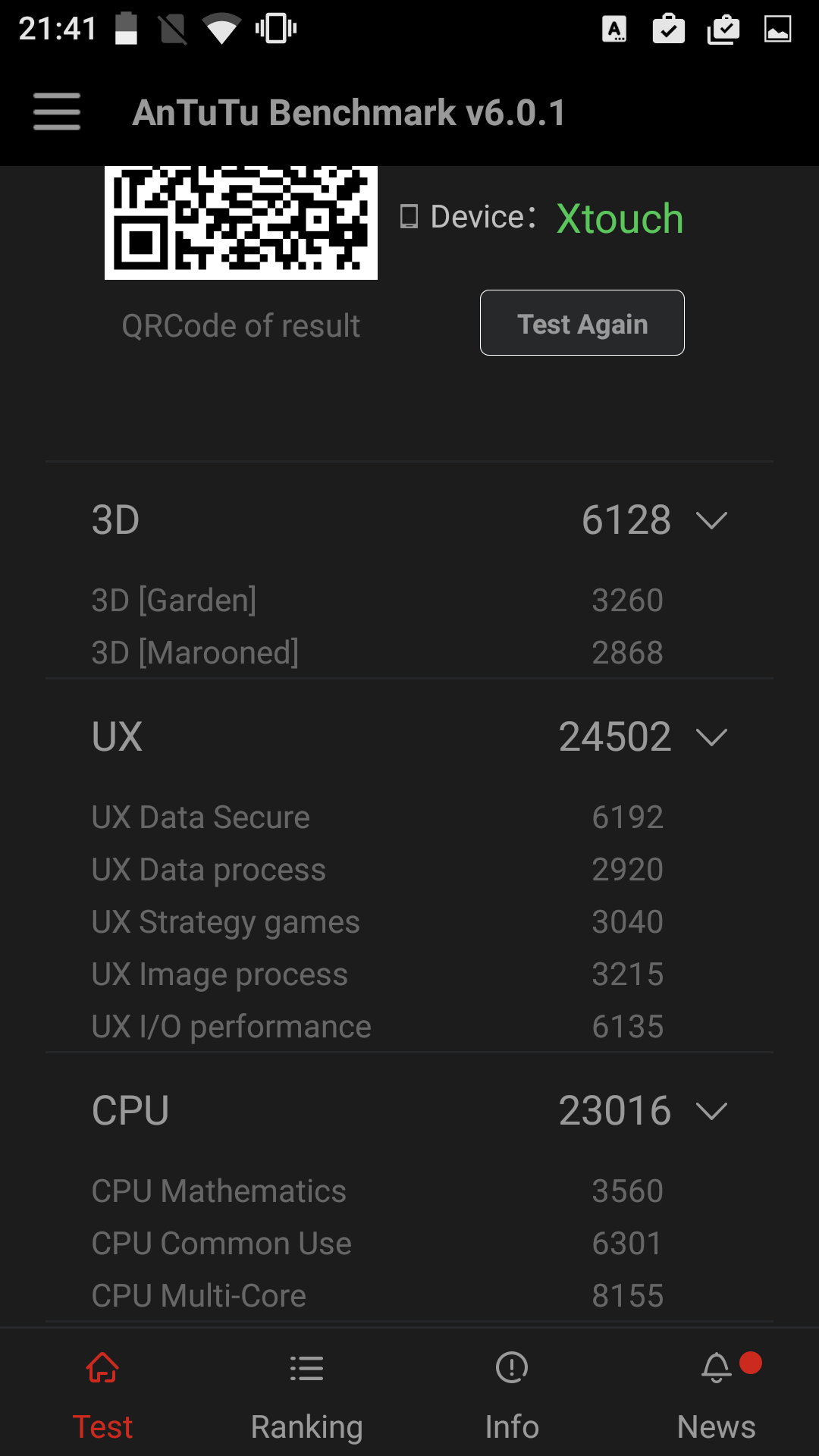The image size is (819, 1456).
Task: Collapse the 3D score section chevron
Action: 711,520
